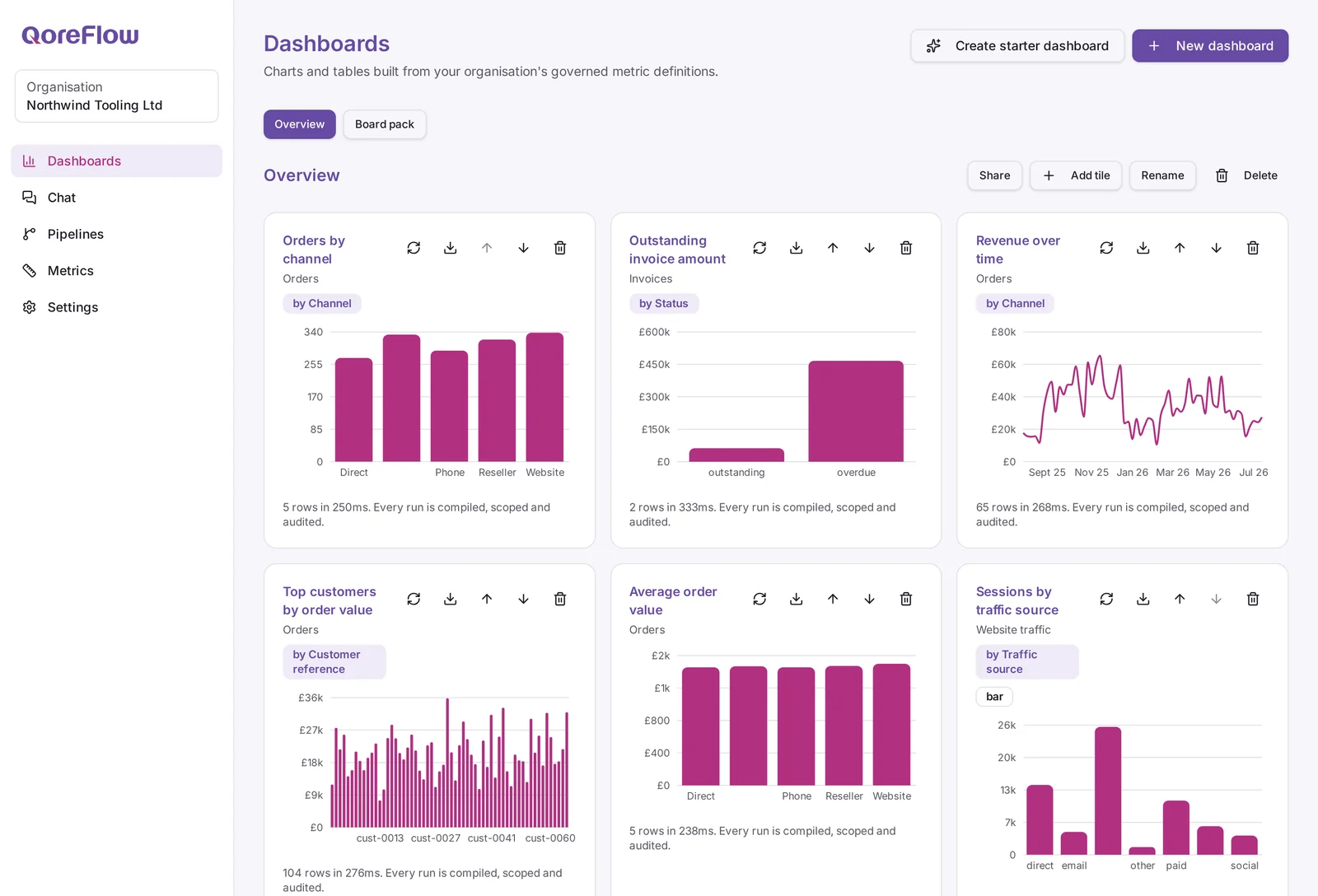Click the by Customer reference tag
This screenshot has height=896, width=1318.
334,662
